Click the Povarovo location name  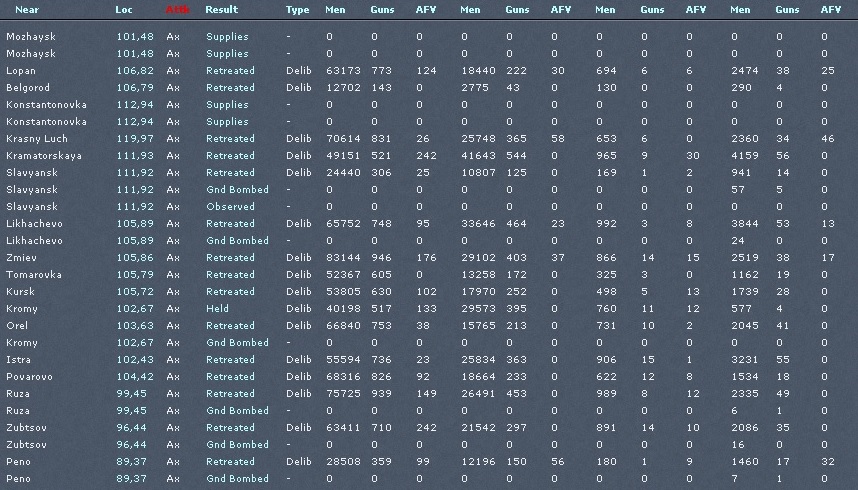pyautogui.click(x=29, y=377)
